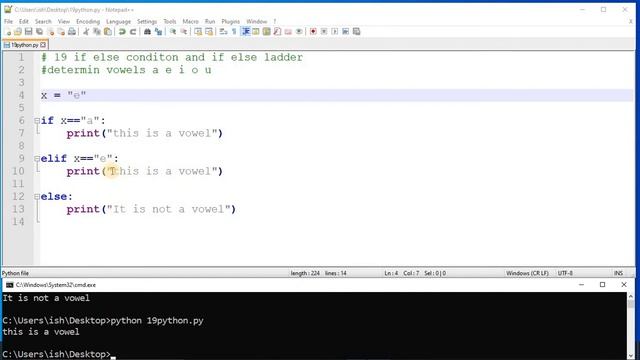Screen dimensions: 640x360
Task: Click the Zoom In magnifier icon
Action: pos(173,32)
